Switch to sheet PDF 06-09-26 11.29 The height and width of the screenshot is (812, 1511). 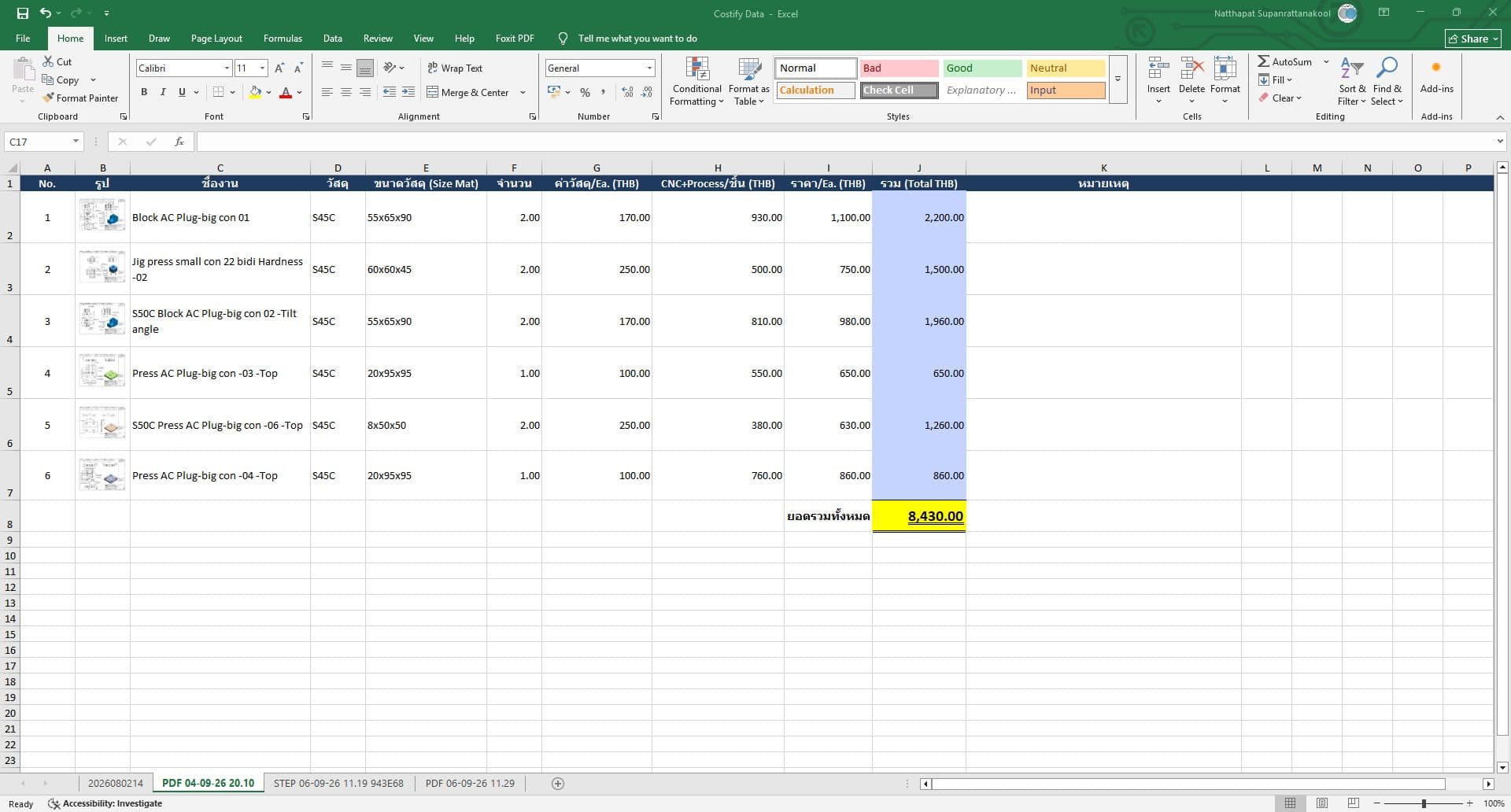(470, 783)
